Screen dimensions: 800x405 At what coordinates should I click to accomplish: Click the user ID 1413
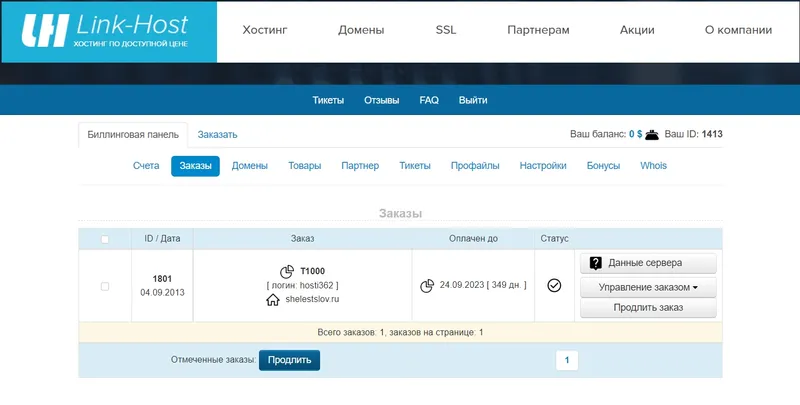(x=712, y=134)
